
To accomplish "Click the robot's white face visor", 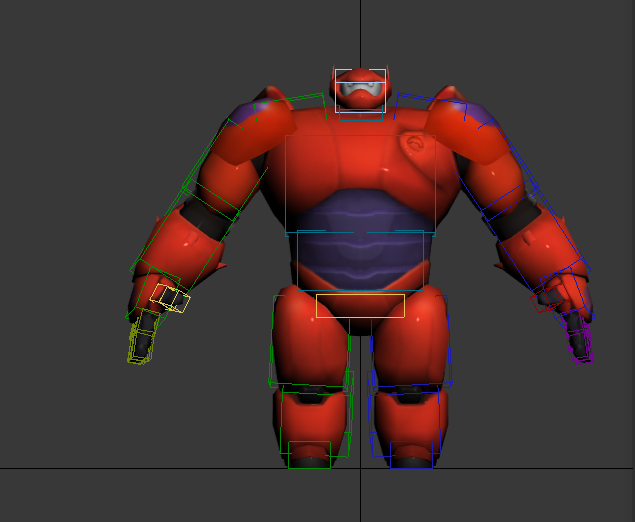I will [360, 92].
